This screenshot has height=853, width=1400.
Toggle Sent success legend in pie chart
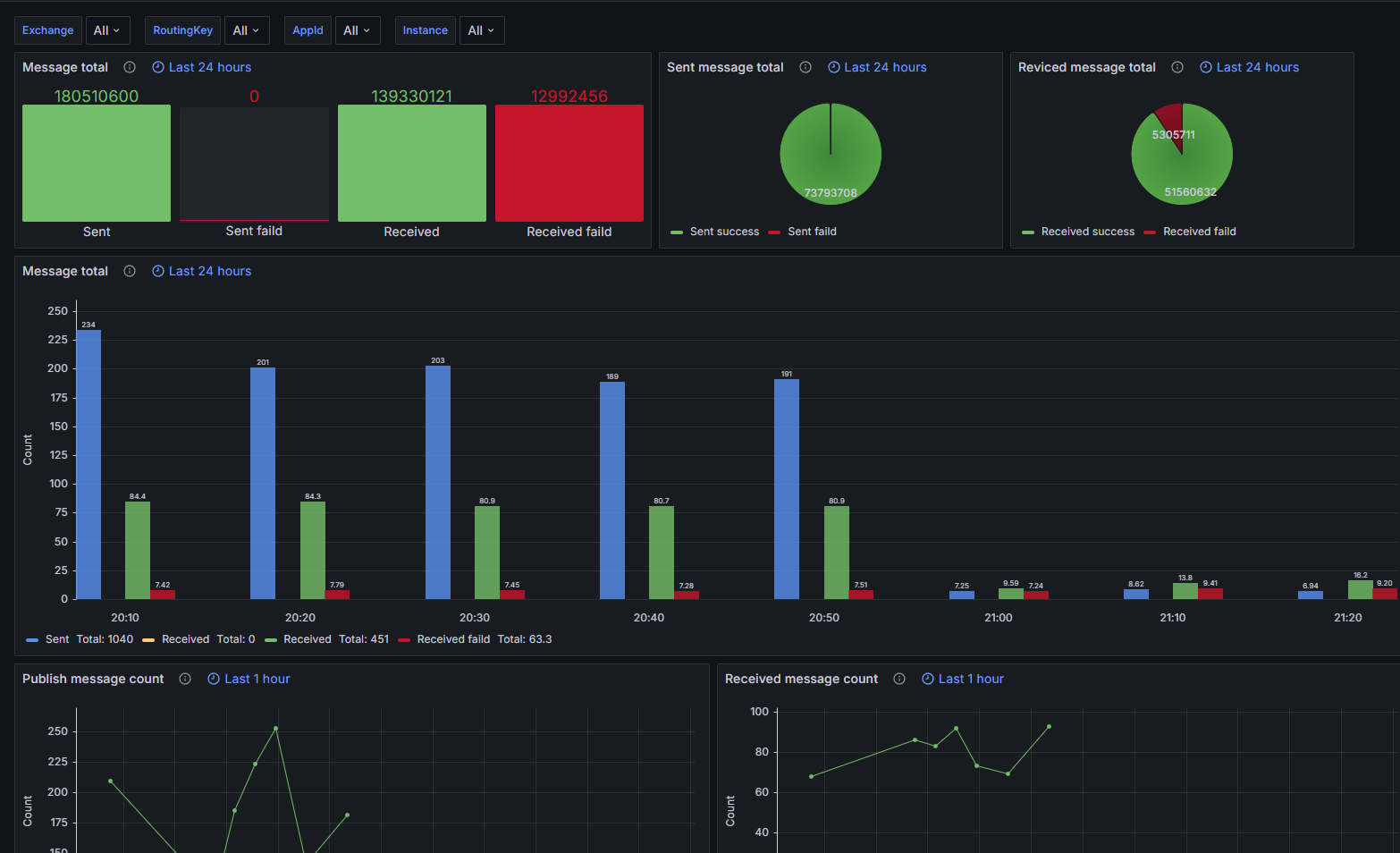[723, 232]
